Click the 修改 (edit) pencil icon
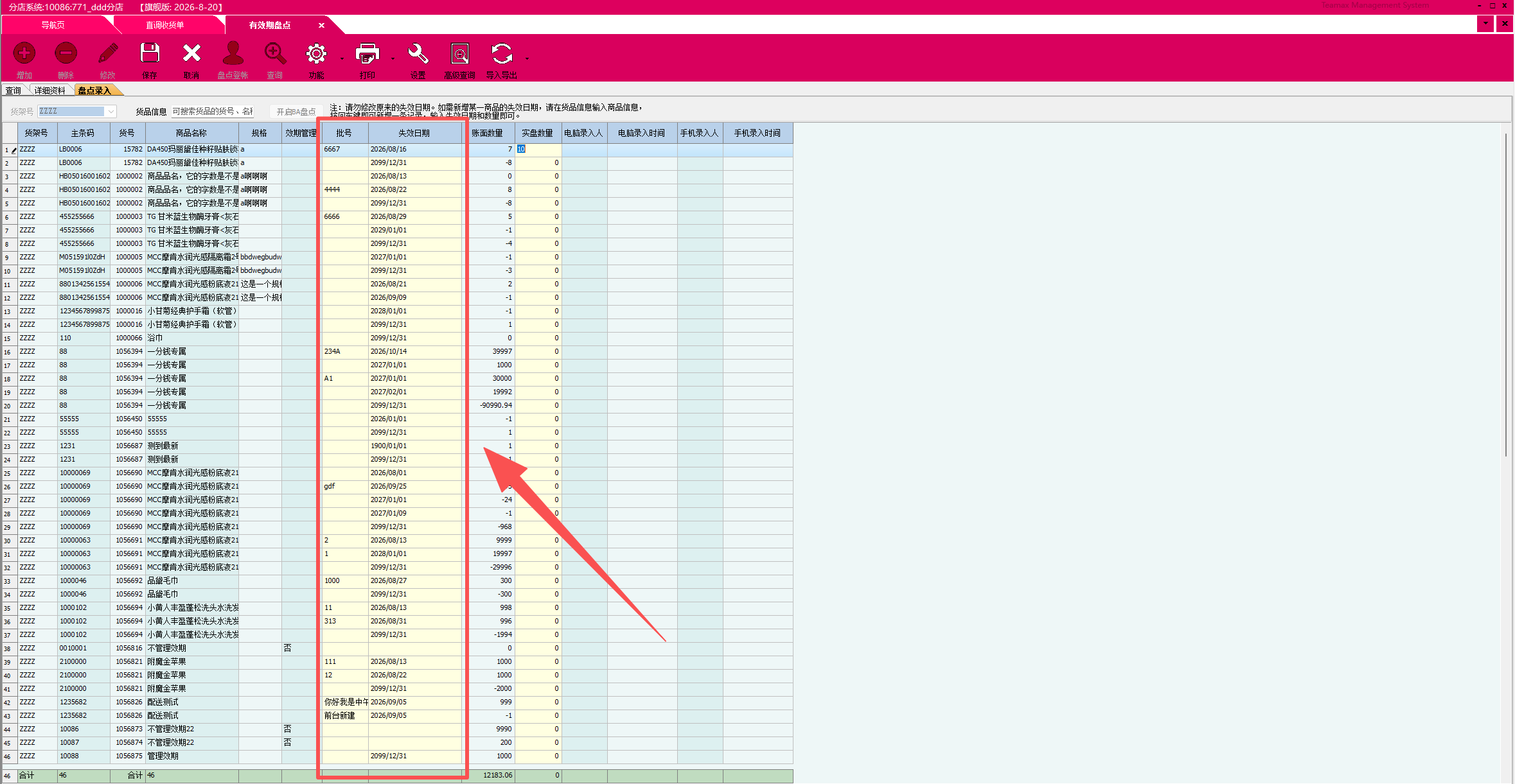The image size is (1515, 784). click(x=108, y=53)
